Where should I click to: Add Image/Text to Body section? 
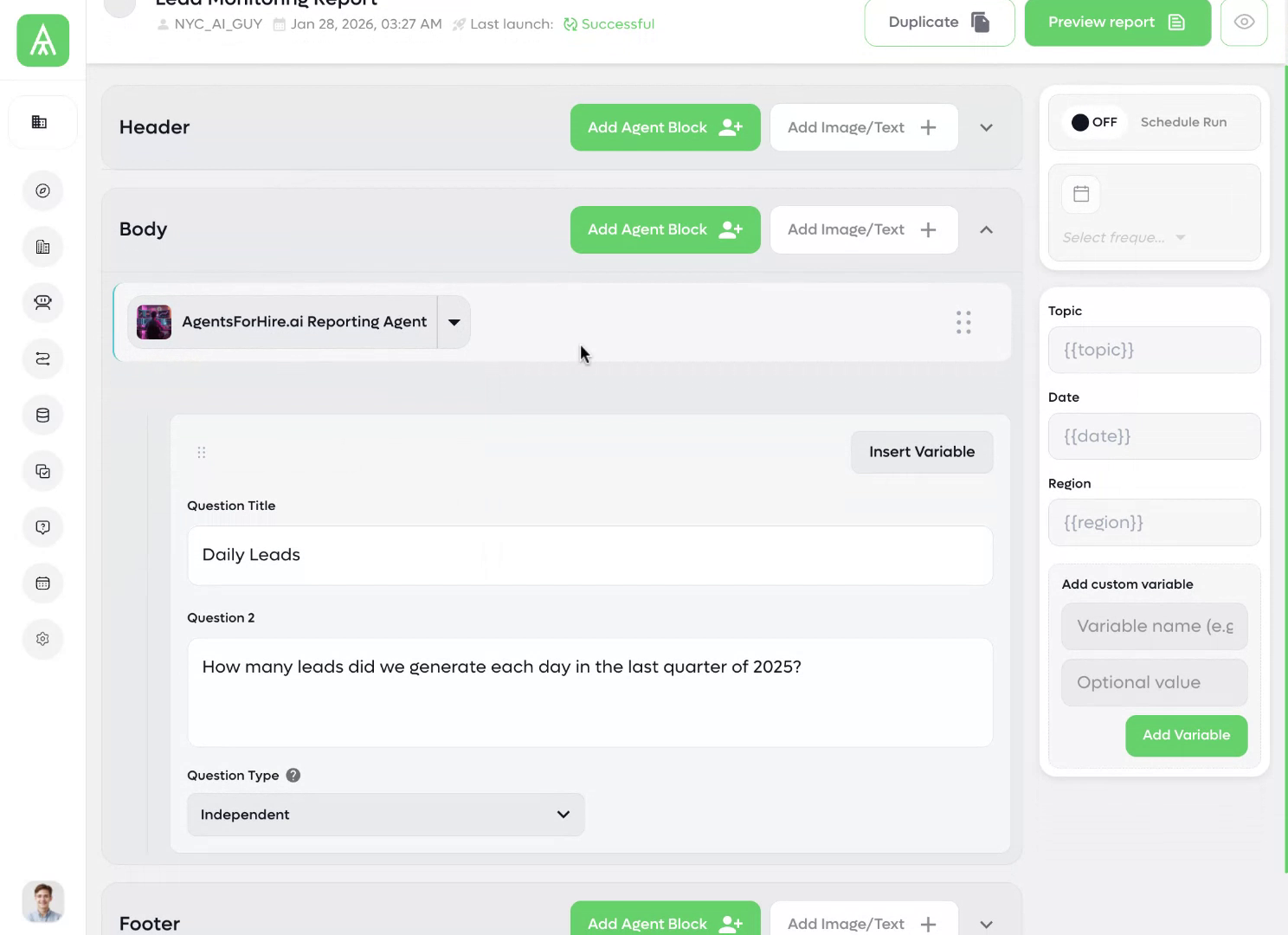[x=864, y=229]
